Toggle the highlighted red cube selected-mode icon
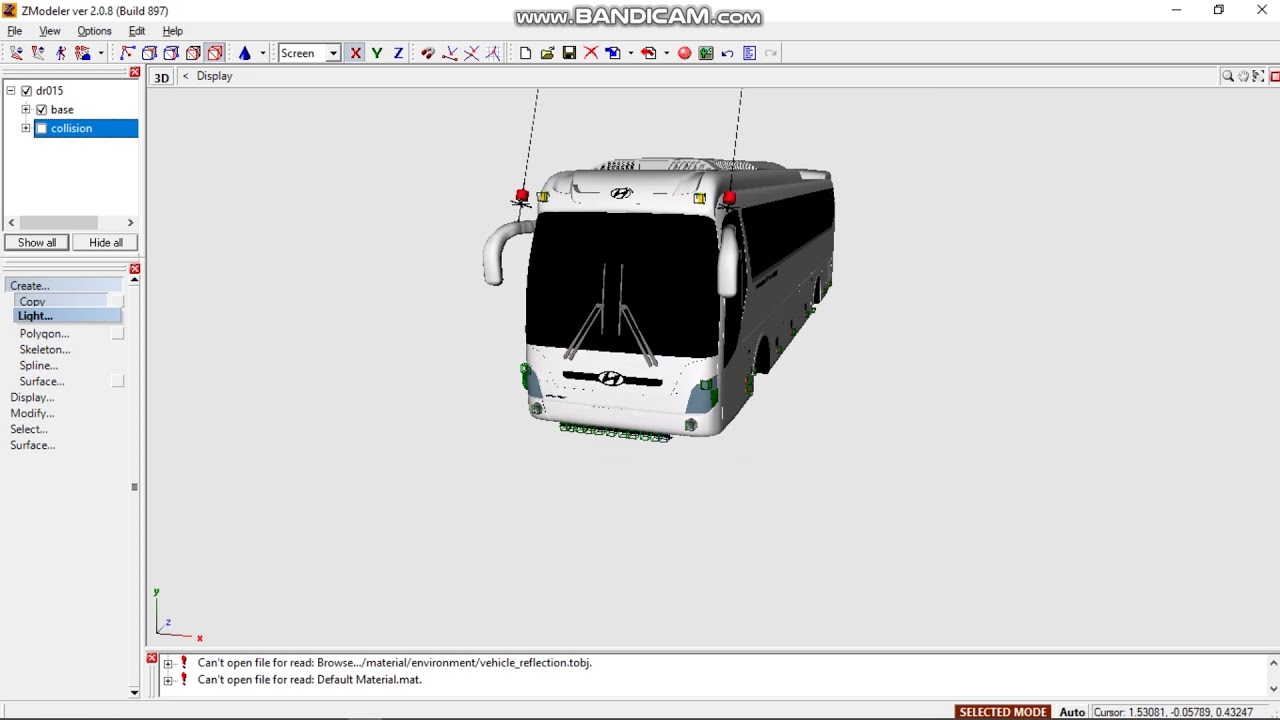 [215, 53]
